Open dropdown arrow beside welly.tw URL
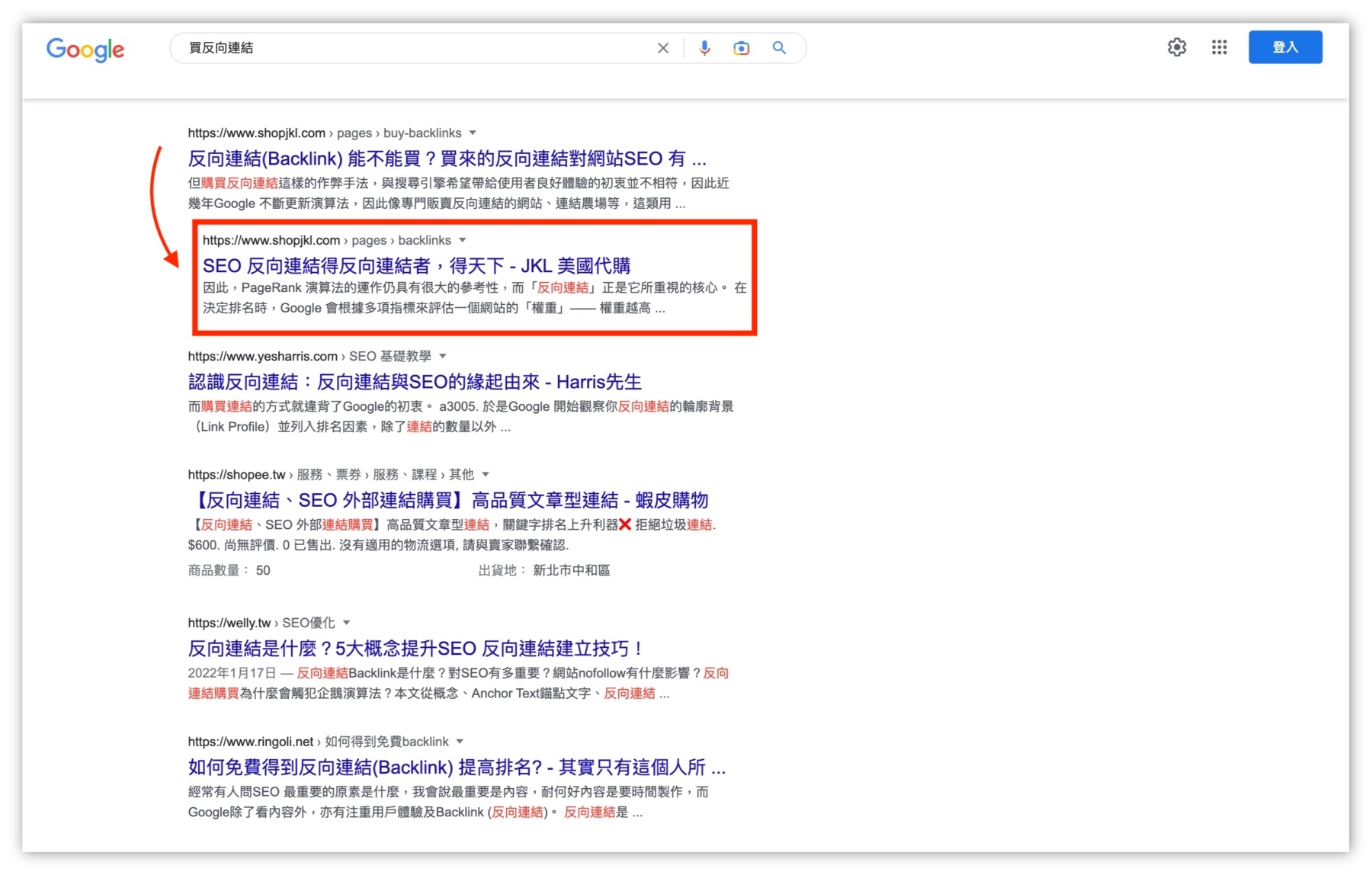 point(347,623)
